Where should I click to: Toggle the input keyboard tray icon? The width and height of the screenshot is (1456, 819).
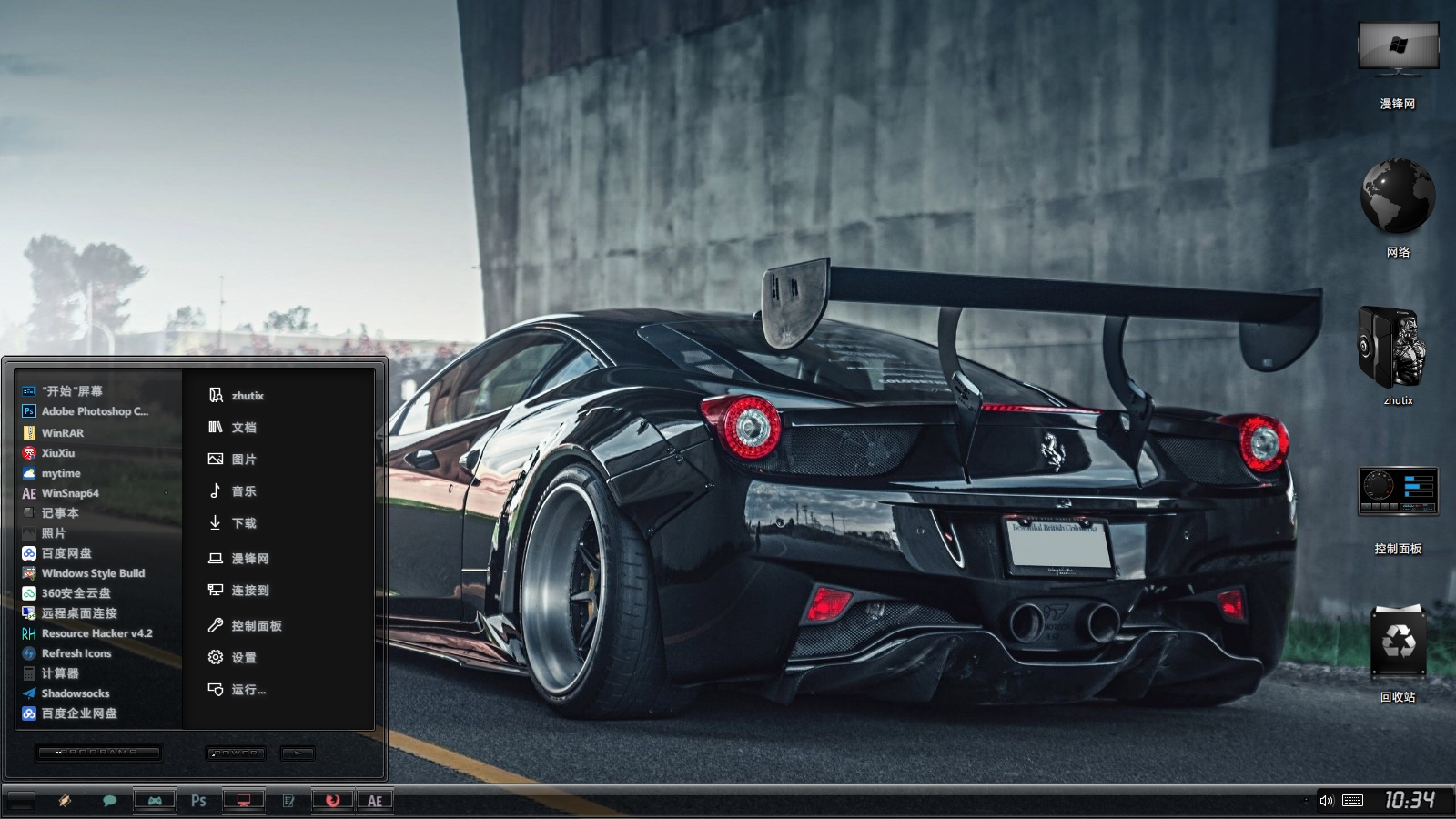[1353, 801]
